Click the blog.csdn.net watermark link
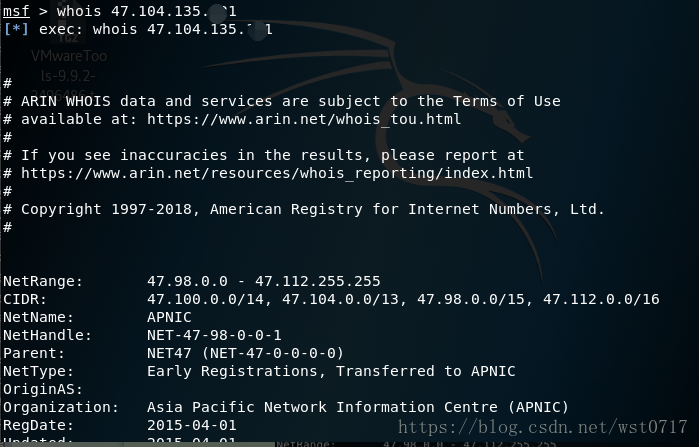699x447 pixels. tap(543, 427)
